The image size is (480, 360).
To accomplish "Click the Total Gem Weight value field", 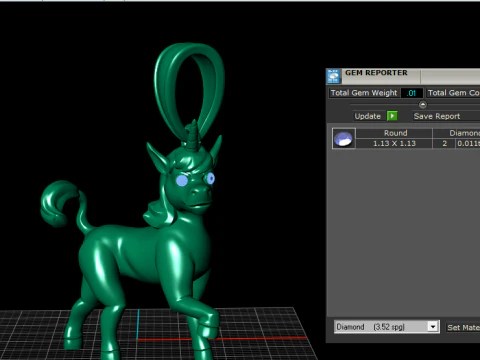I will click(x=412, y=93).
